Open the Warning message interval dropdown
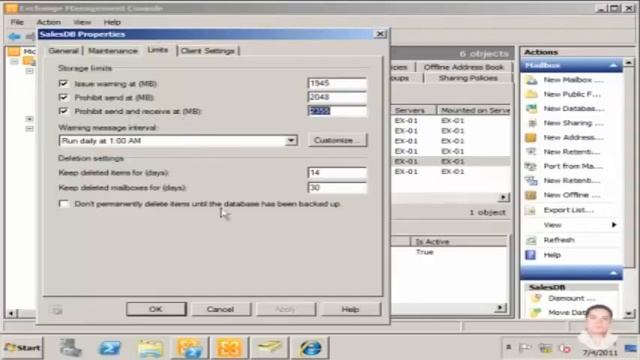 click(x=291, y=141)
